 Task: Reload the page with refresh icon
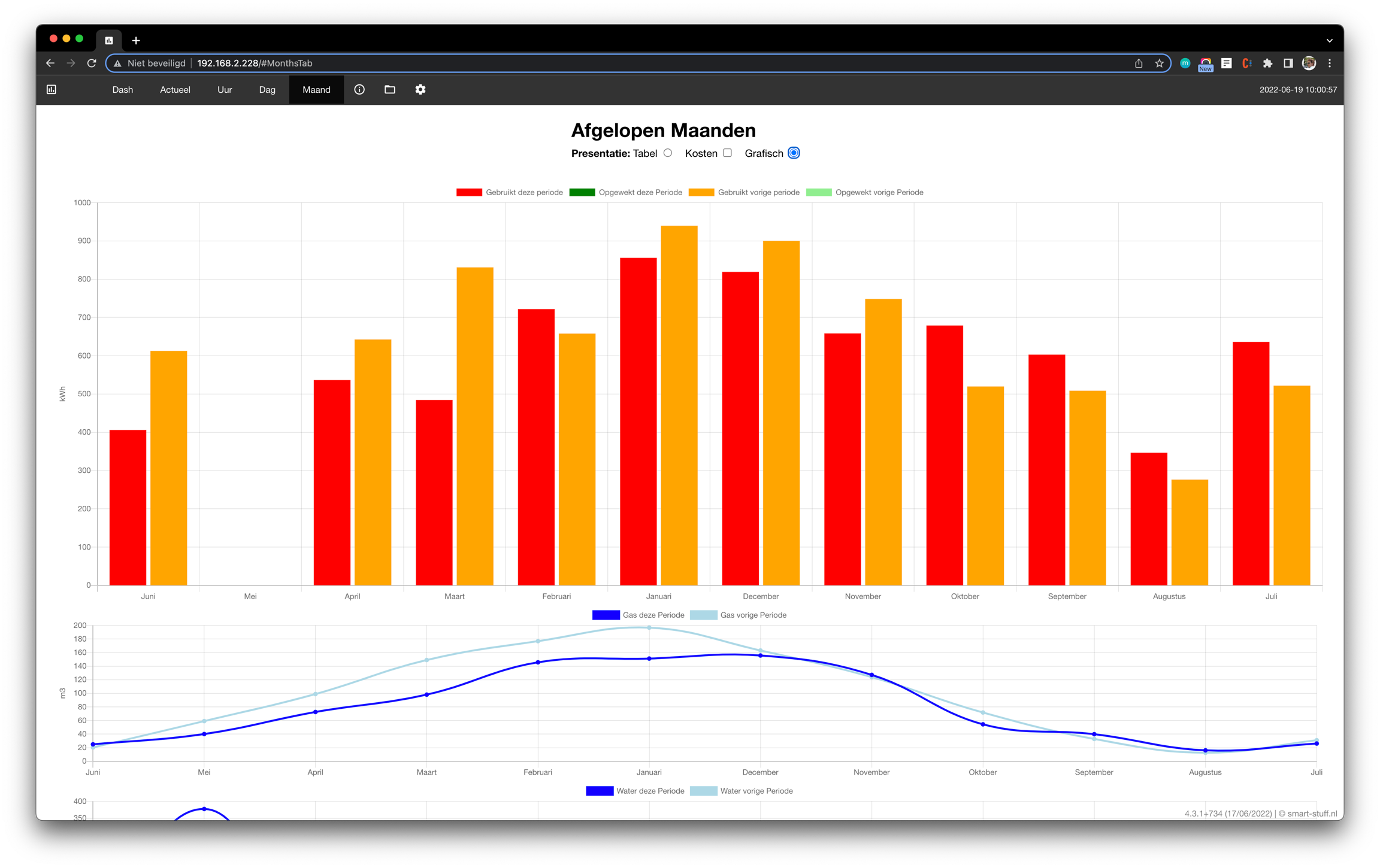pyautogui.click(x=92, y=63)
